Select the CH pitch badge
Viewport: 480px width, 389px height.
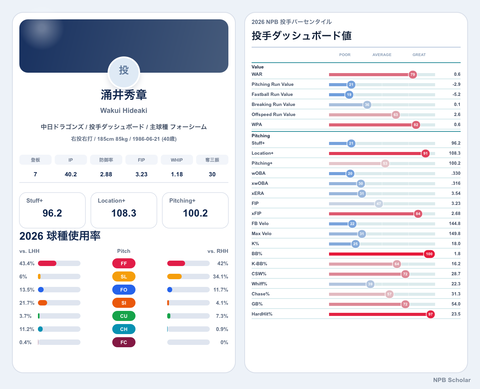[124, 329]
